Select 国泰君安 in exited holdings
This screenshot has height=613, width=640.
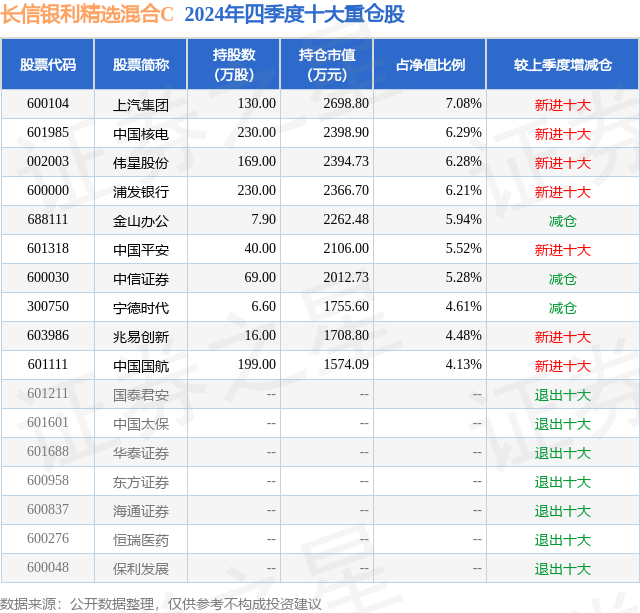[x=141, y=394]
